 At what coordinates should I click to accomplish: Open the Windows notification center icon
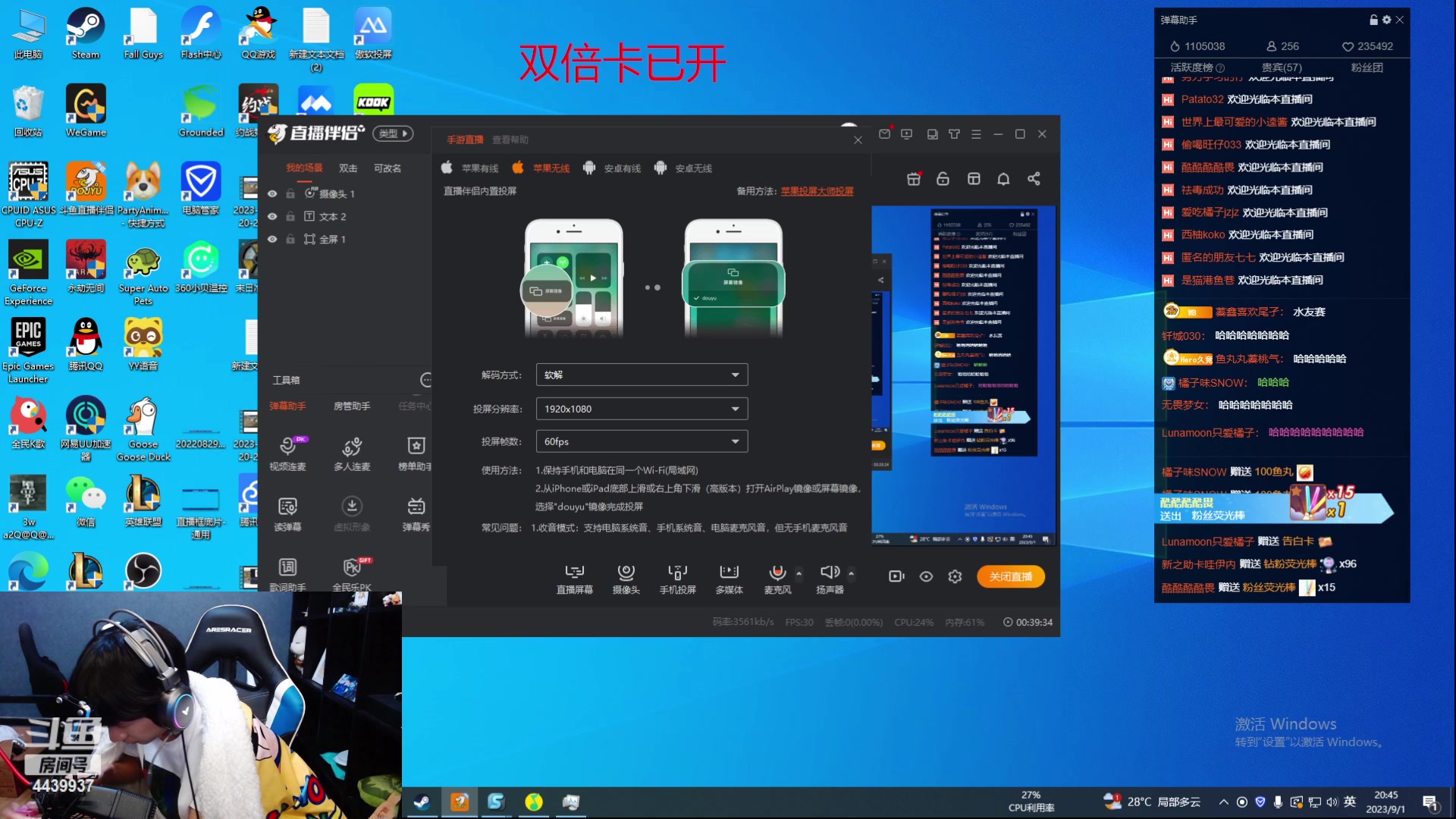(1430, 802)
